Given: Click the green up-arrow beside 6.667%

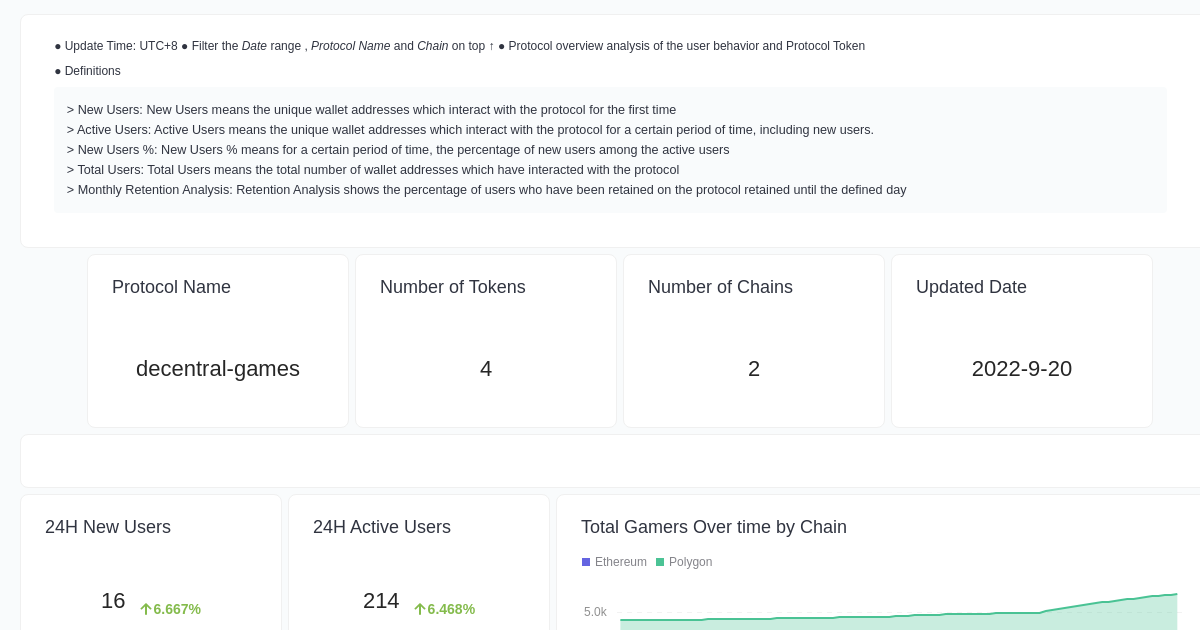Looking at the screenshot, I should (146, 609).
